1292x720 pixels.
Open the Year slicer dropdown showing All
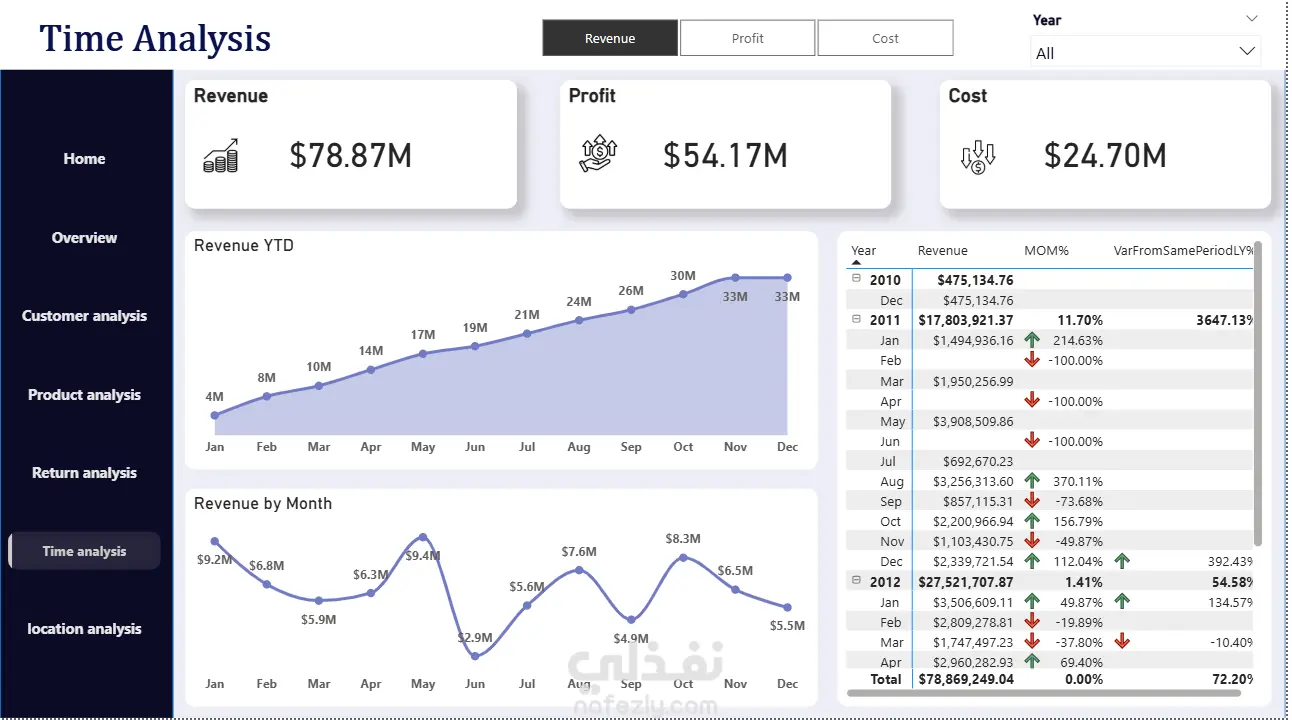click(1145, 52)
